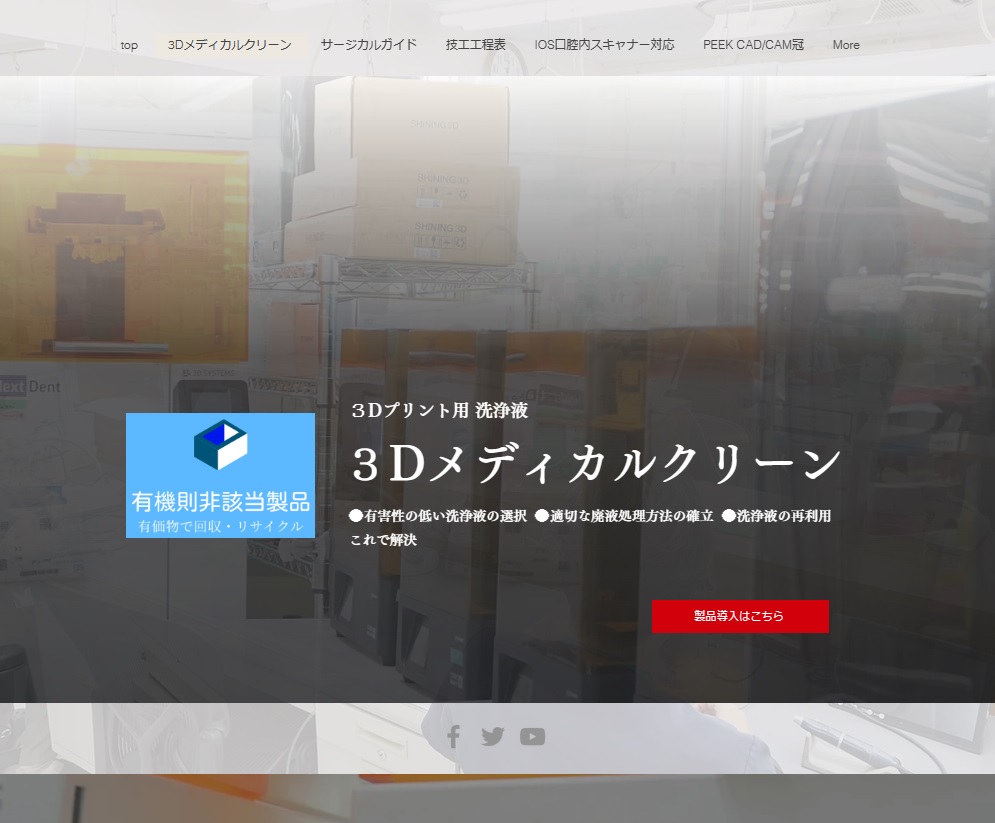
Task: Click the これで解決 text line
Action: pos(383,540)
